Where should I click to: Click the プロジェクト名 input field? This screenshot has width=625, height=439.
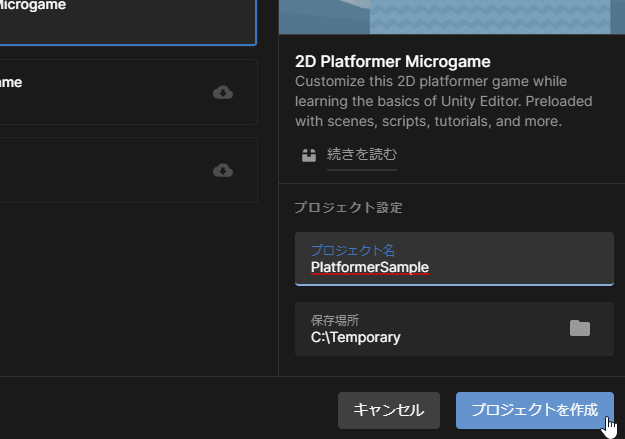tap(454, 259)
